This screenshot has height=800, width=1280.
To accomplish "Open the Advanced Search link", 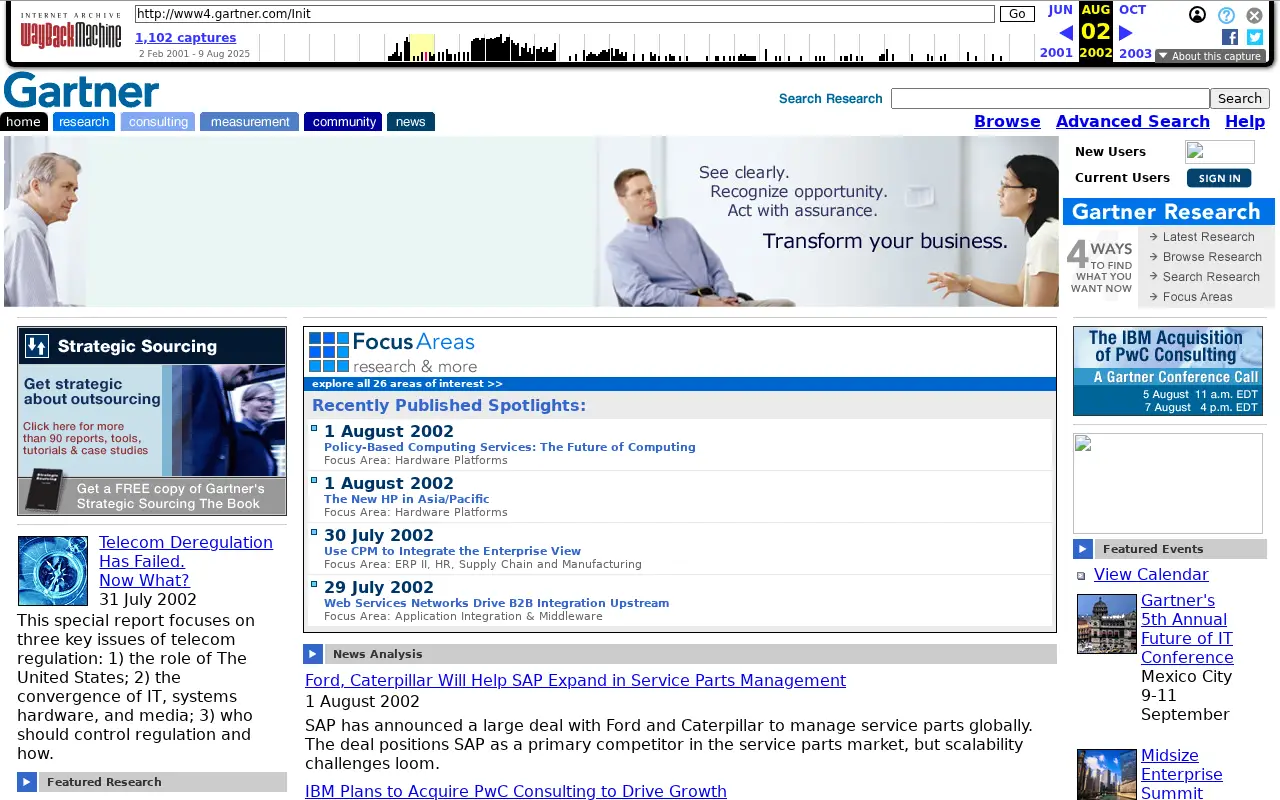I will click(1133, 121).
